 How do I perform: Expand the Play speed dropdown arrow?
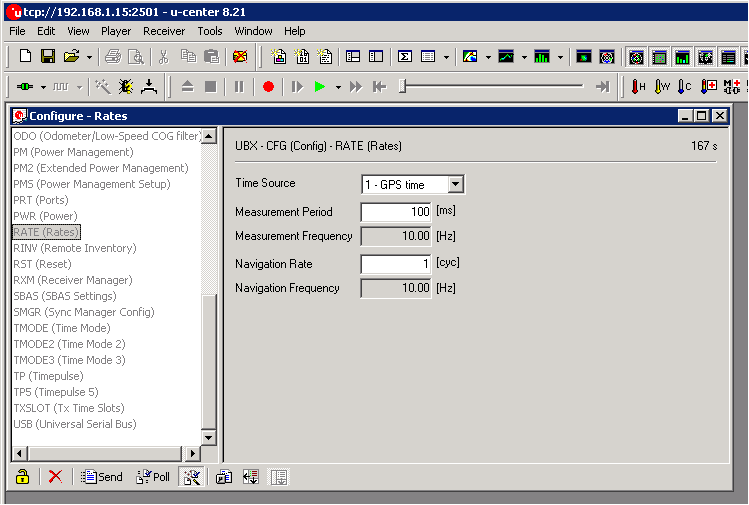(338, 87)
